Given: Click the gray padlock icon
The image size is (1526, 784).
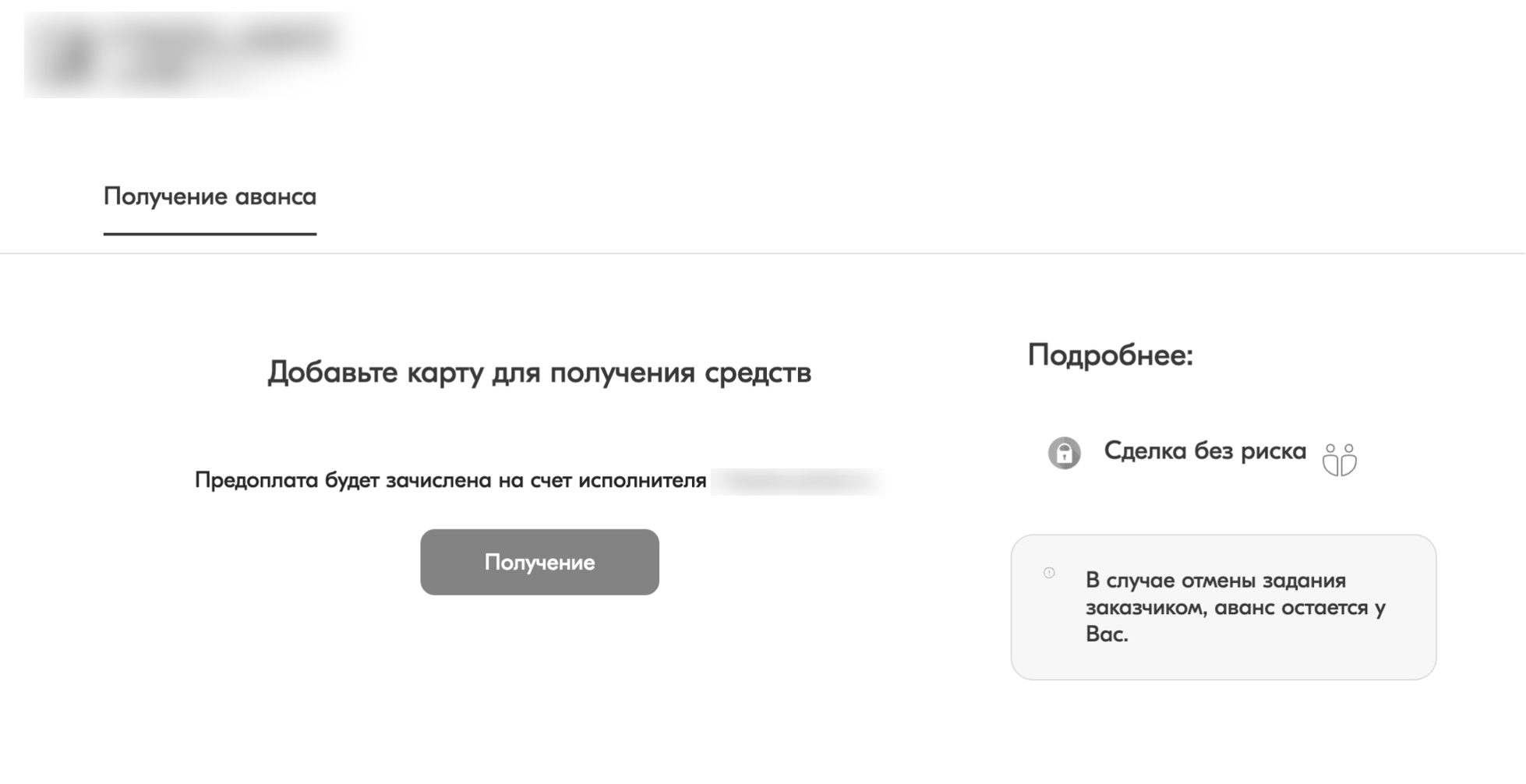Looking at the screenshot, I should click(x=1064, y=453).
